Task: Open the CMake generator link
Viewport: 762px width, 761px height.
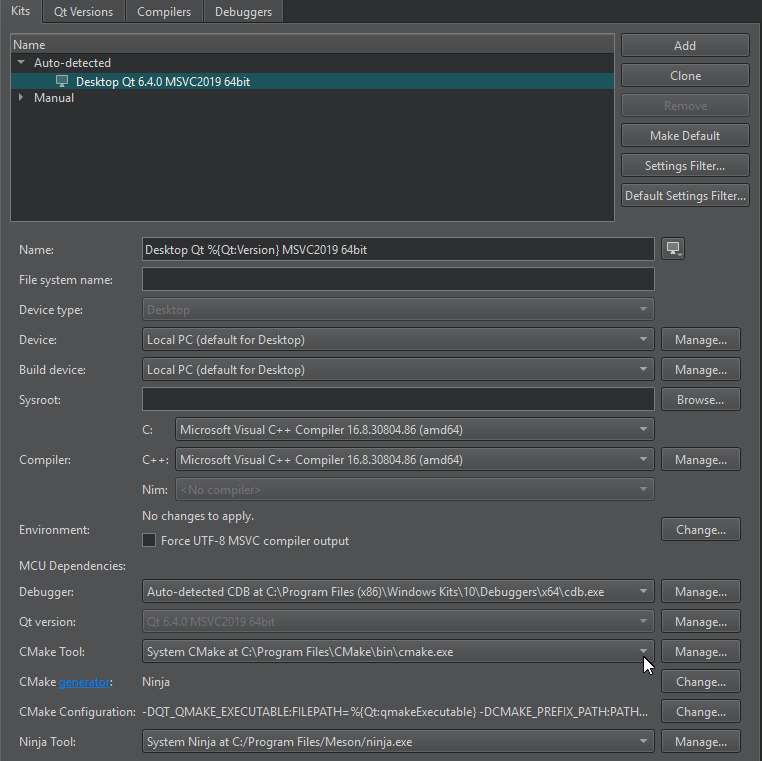Action: [85, 682]
